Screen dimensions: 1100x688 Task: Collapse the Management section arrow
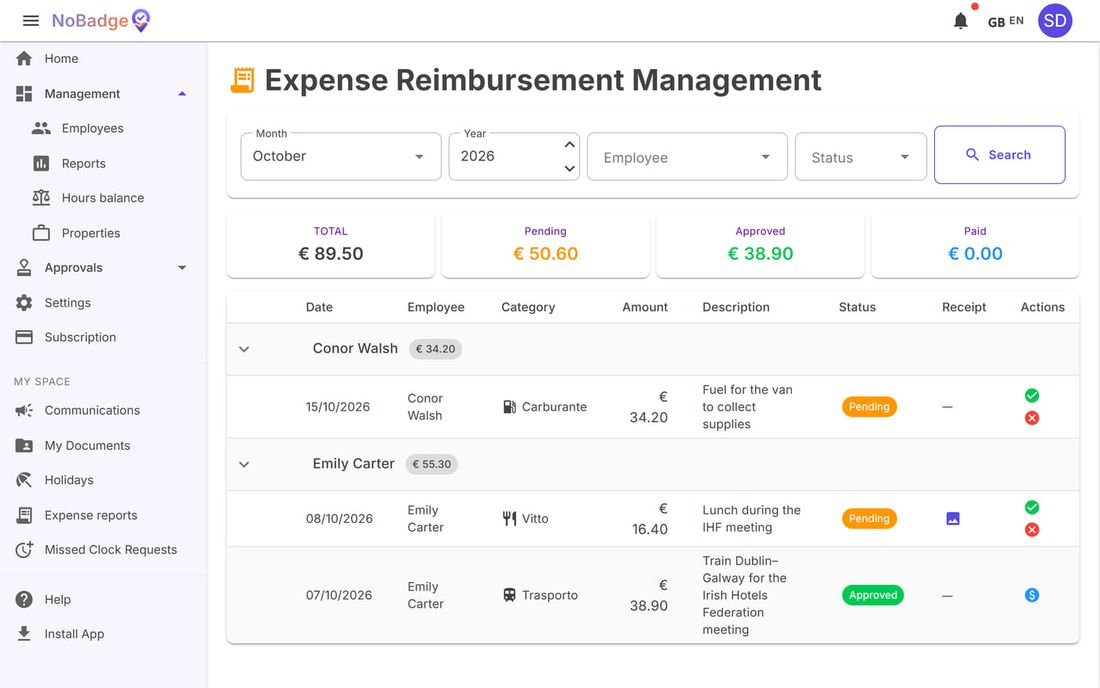pyautogui.click(x=182, y=94)
